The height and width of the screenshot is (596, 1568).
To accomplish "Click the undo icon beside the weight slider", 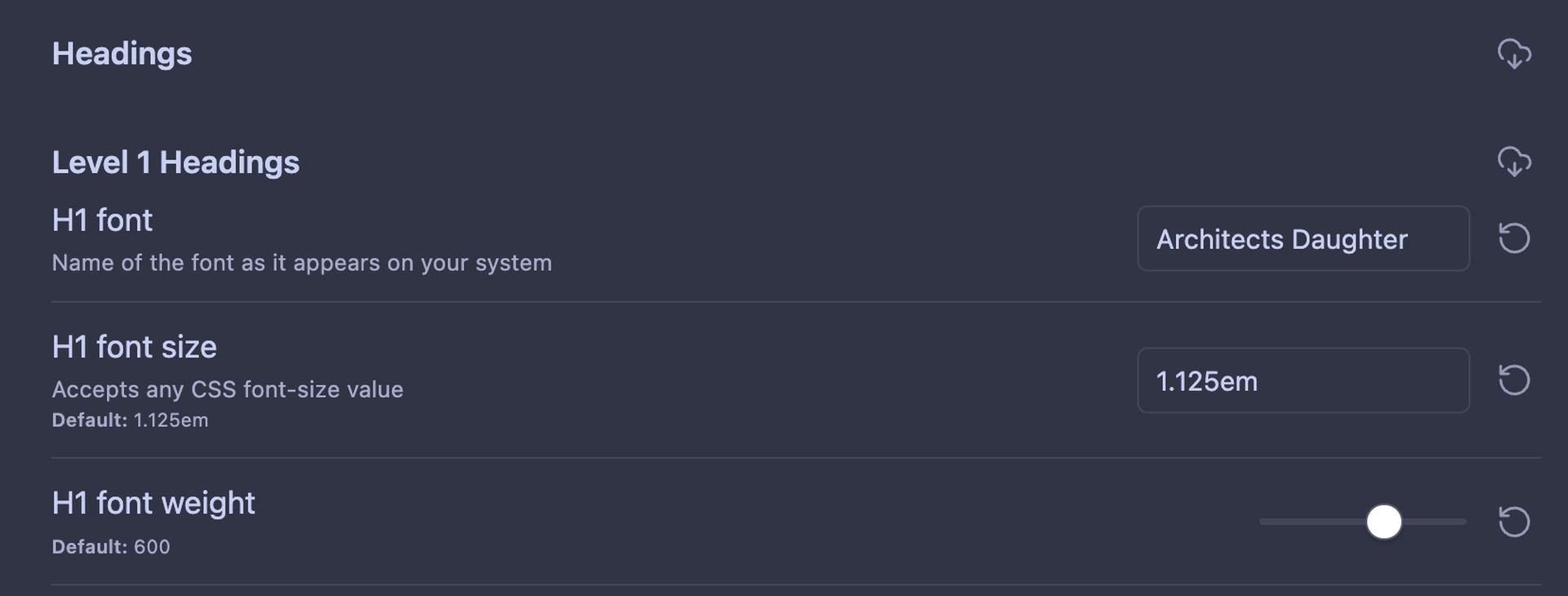I will tap(1513, 522).
